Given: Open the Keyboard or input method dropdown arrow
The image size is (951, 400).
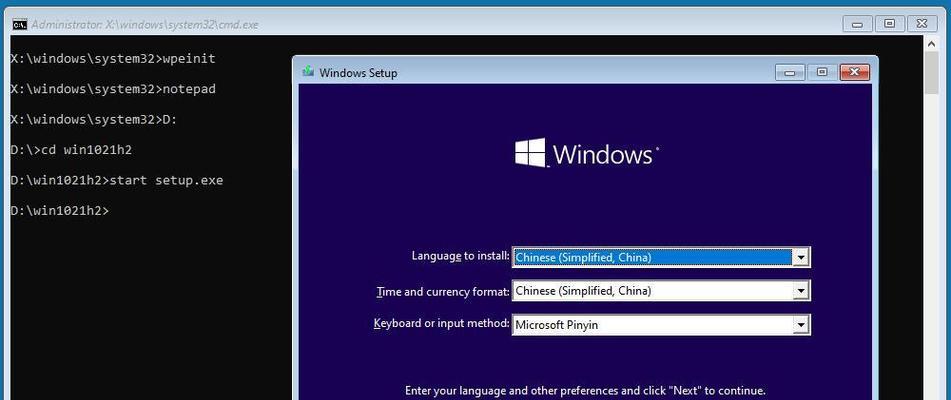Looking at the screenshot, I should point(801,325).
